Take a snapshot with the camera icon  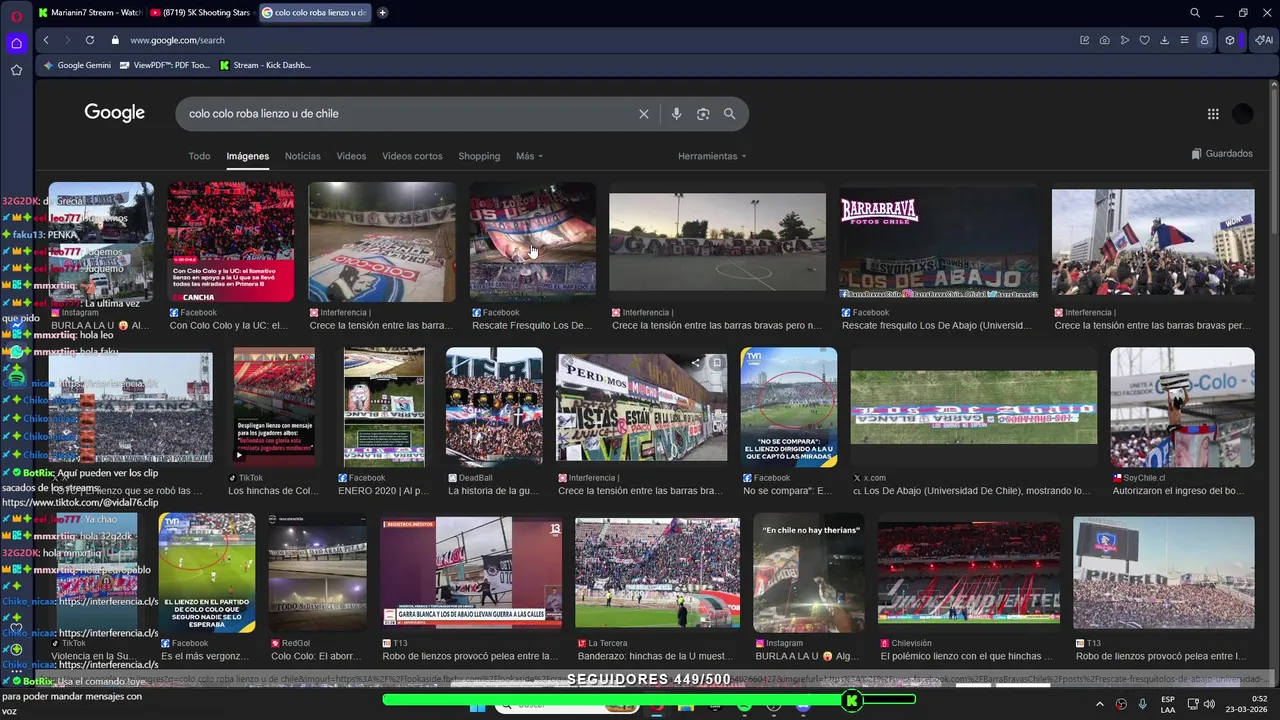[x=1104, y=40]
